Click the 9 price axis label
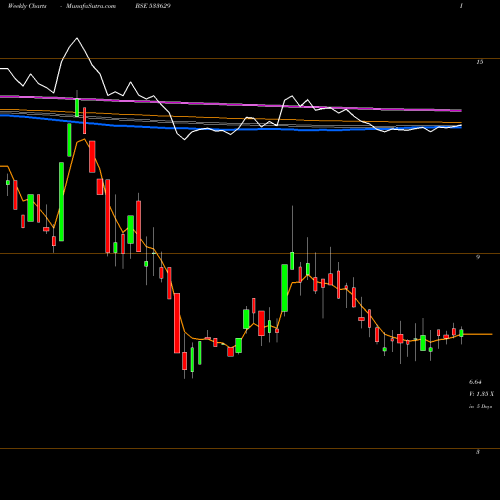Viewport: 500px width, 500px height. [x=478, y=257]
